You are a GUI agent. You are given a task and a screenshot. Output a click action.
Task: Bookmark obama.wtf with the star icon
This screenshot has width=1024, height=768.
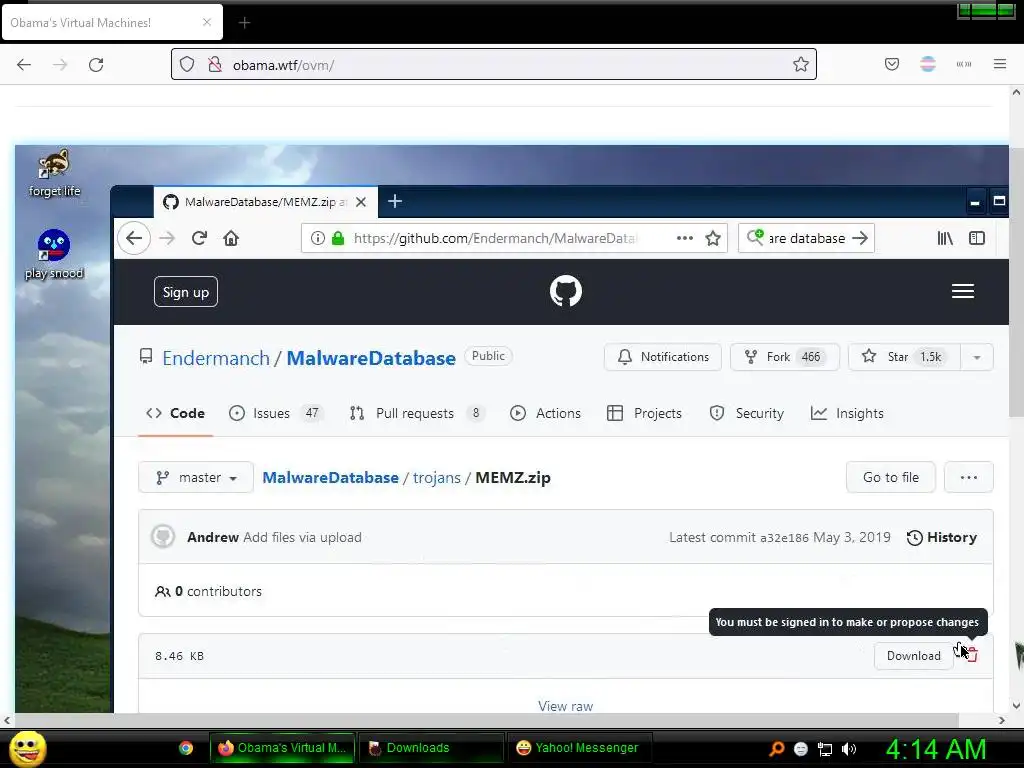801,64
